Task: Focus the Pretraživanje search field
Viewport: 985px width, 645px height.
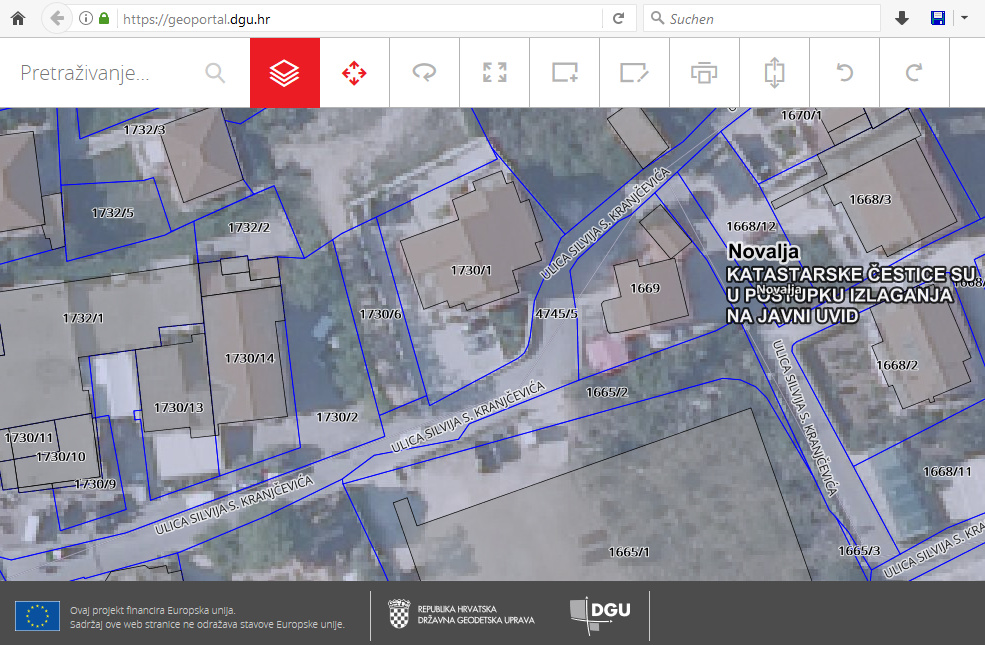Action: (x=105, y=73)
